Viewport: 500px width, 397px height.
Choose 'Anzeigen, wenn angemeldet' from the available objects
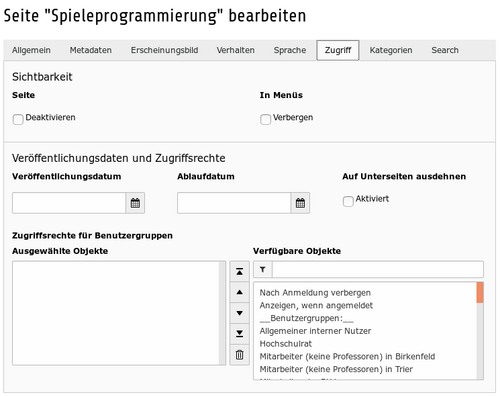316,305
